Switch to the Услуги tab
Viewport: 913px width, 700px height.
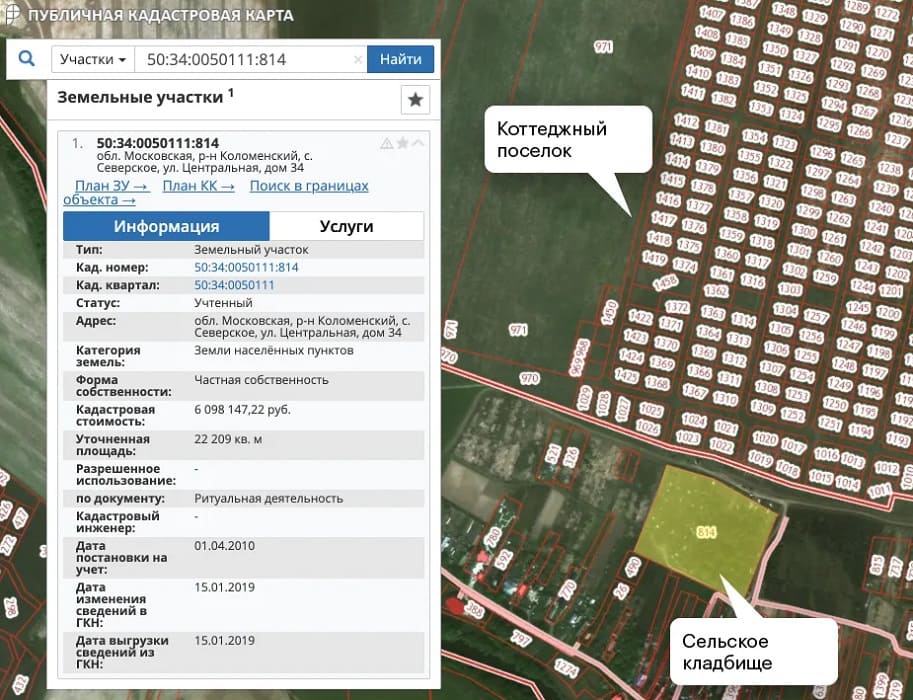346,226
